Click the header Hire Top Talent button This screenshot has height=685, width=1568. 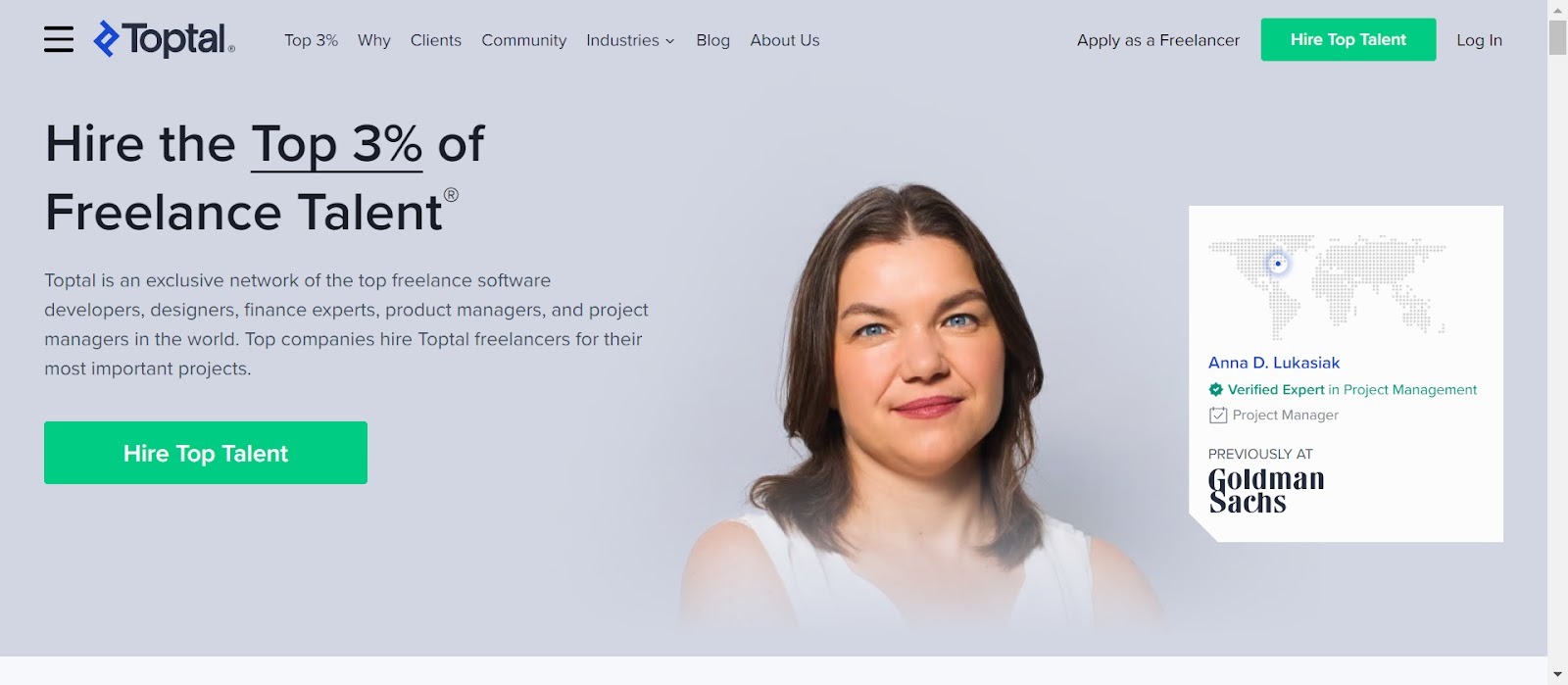tap(1348, 39)
